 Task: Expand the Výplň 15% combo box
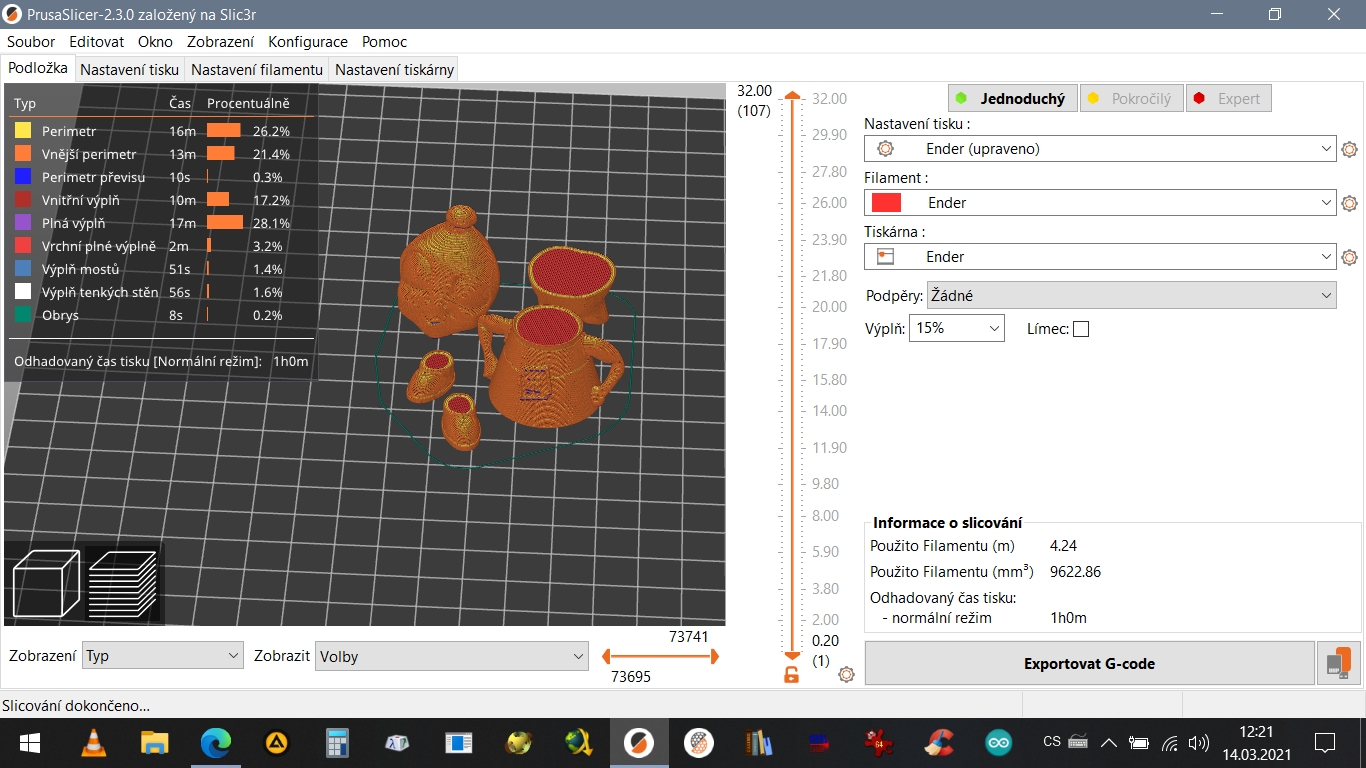point(956,328)
